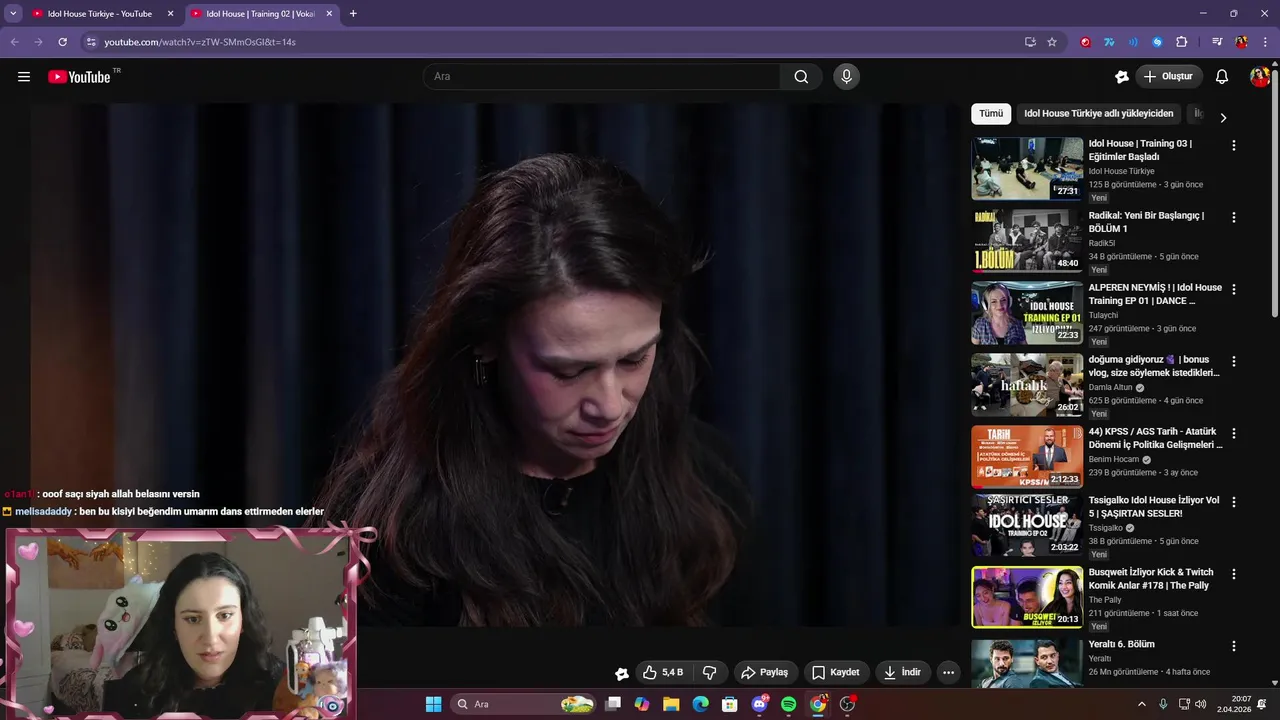Open options for ALPEREN NEYMİŞ video
Viewport: 1280px width, 720px height.
click(1233, 289)
